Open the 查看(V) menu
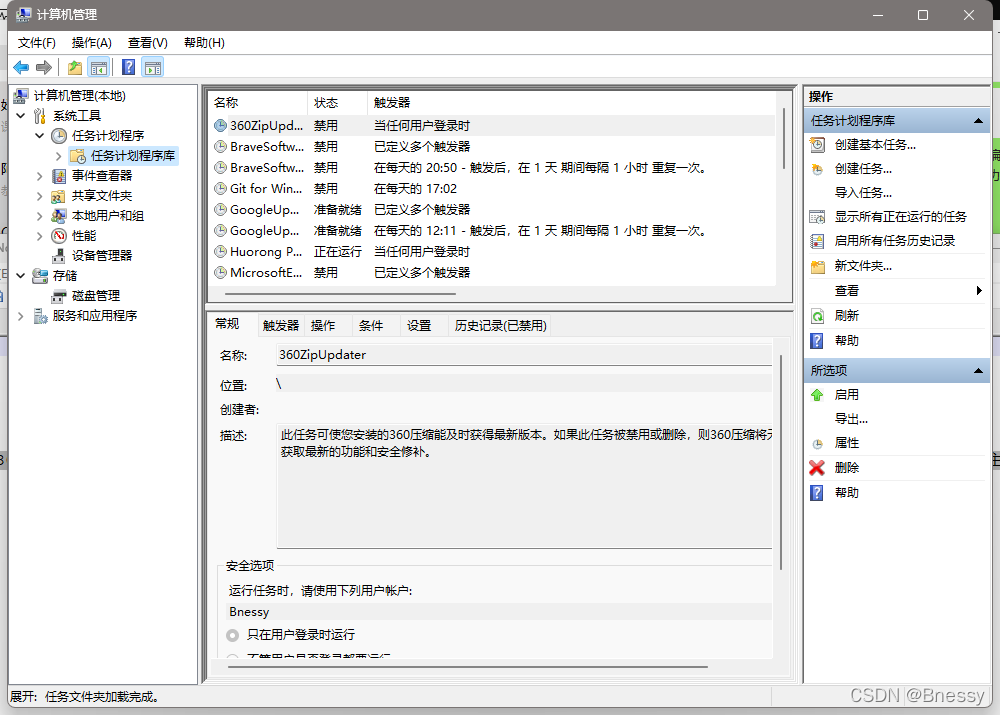1000x715 pixels. coord(147,43)
